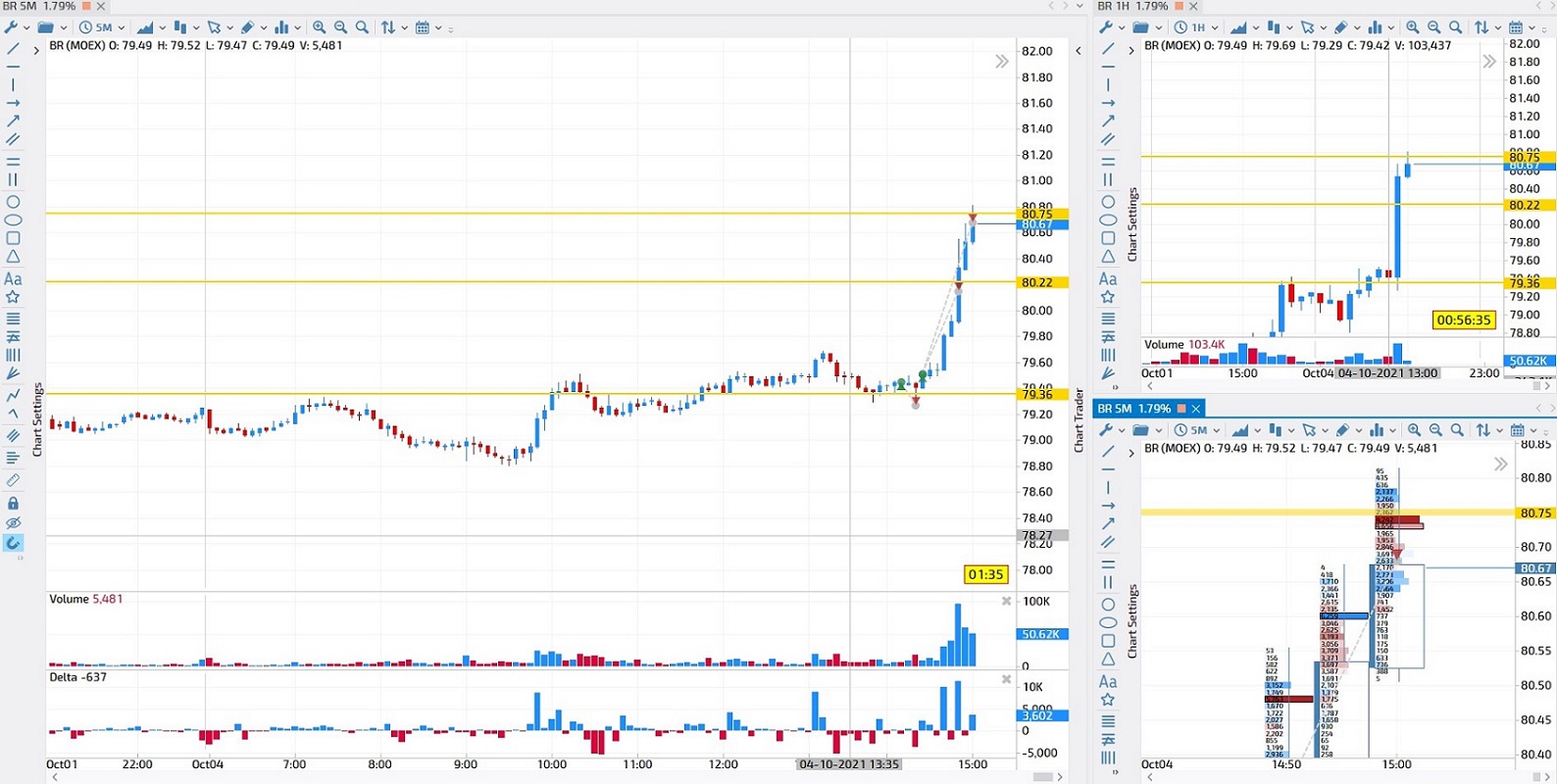1557x784 pixels.
Task: Expand folder dropdown arrow in main 5M chart
Action: [x=64, y=28]
